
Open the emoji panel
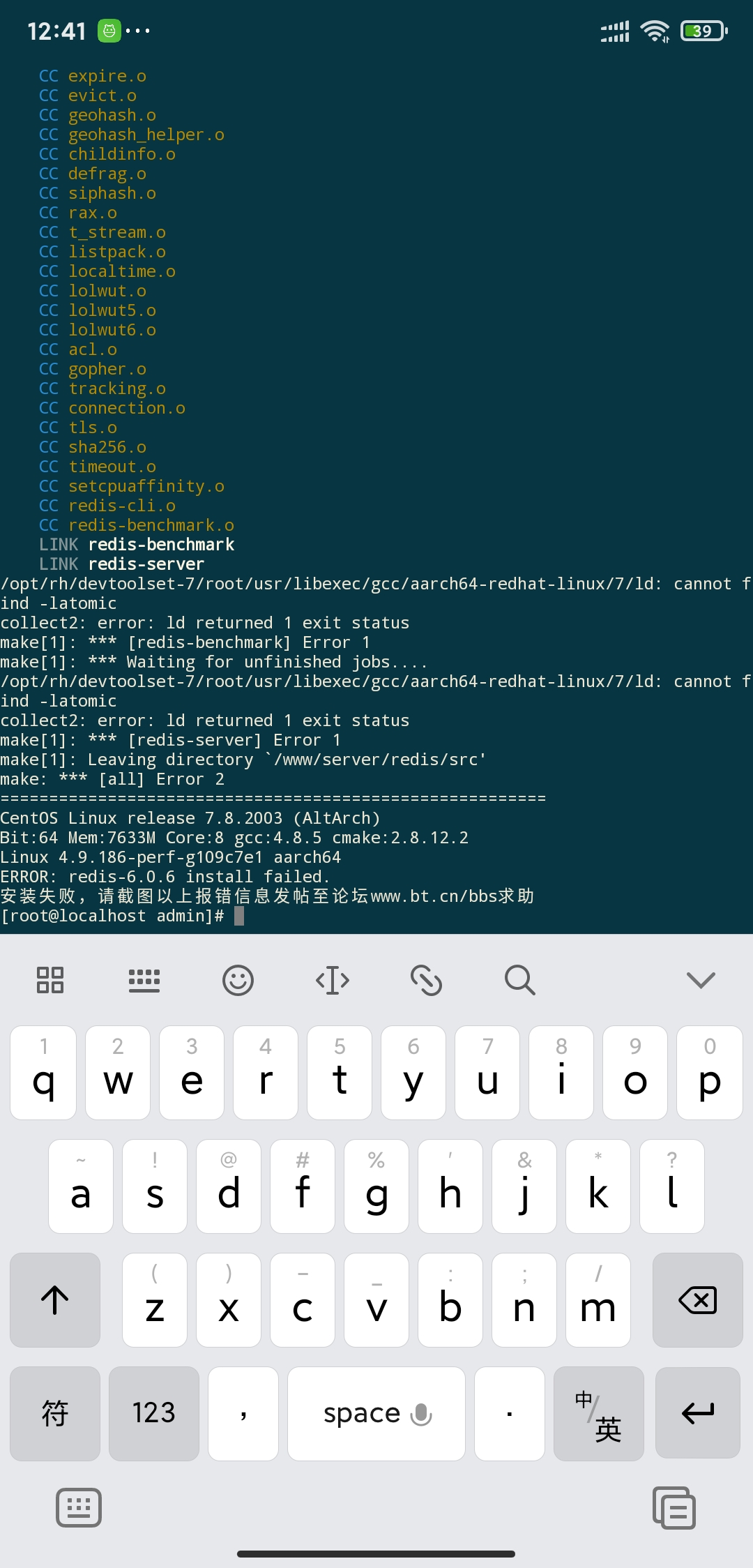(238, 980)
